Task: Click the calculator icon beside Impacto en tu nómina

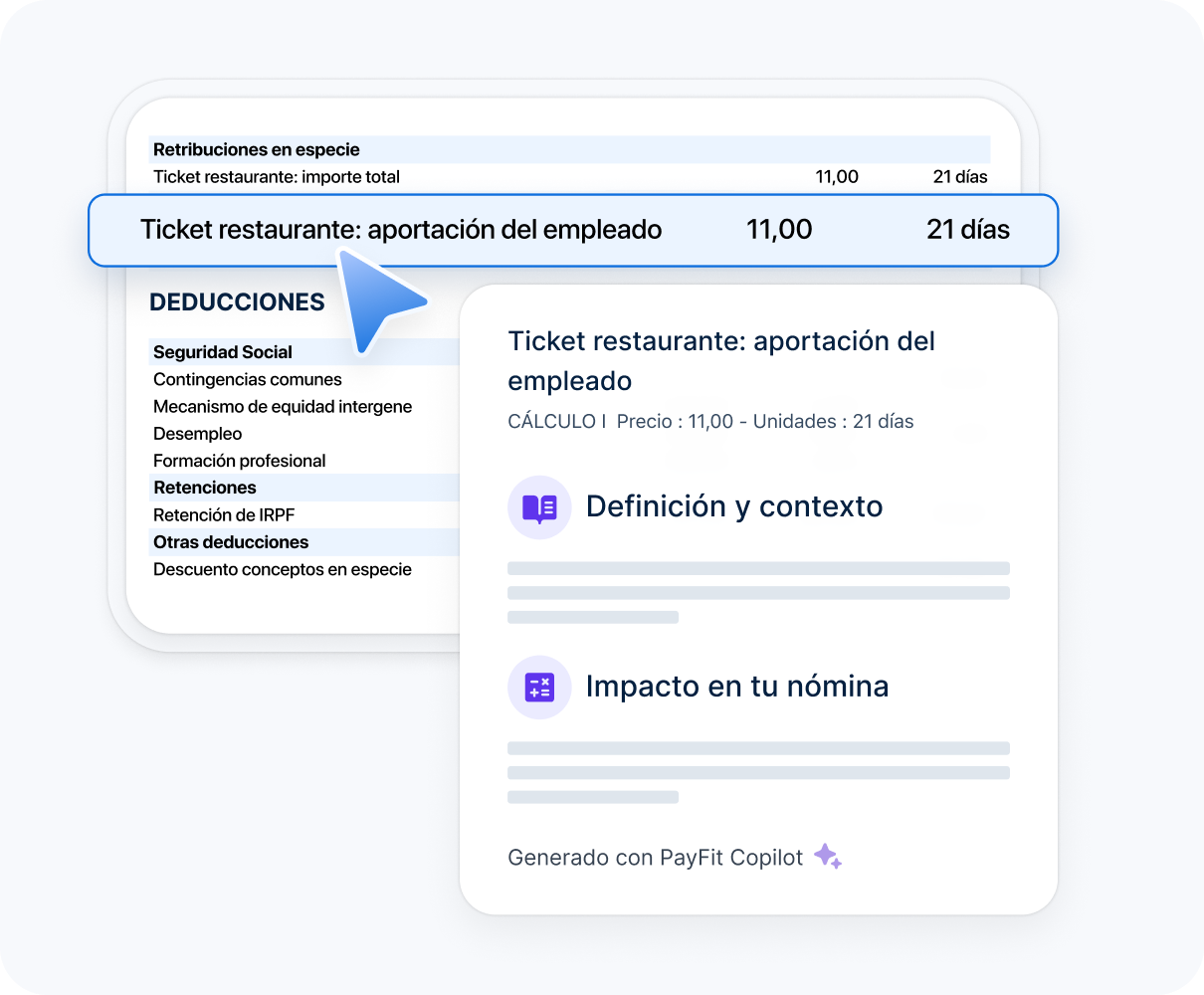Action: pos(539,687)
